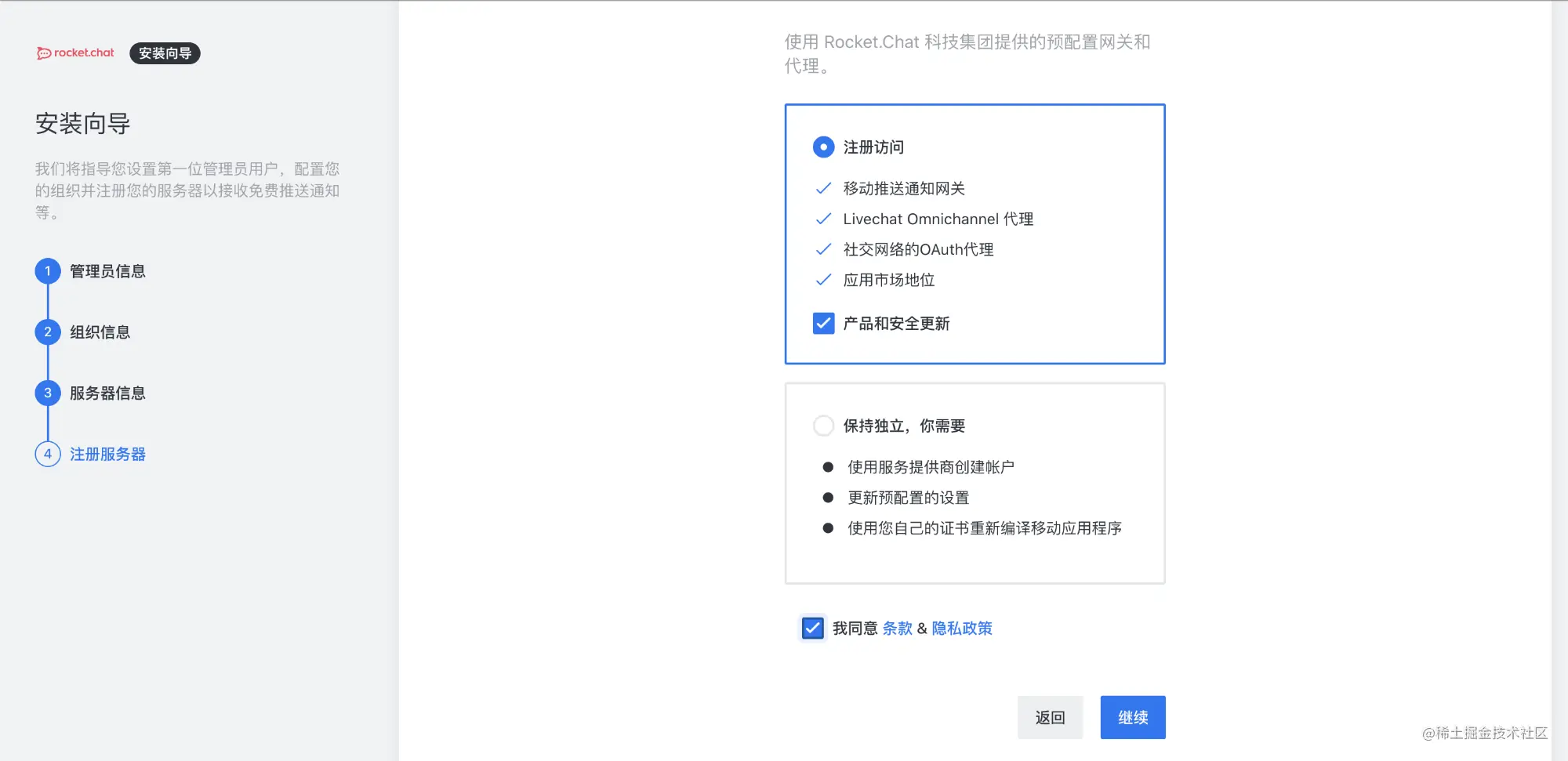Uncheck the 产品和安全更新 checkbox
Image resolution: width=1568 pixels, height=761 pixels.
click(823, 324)
